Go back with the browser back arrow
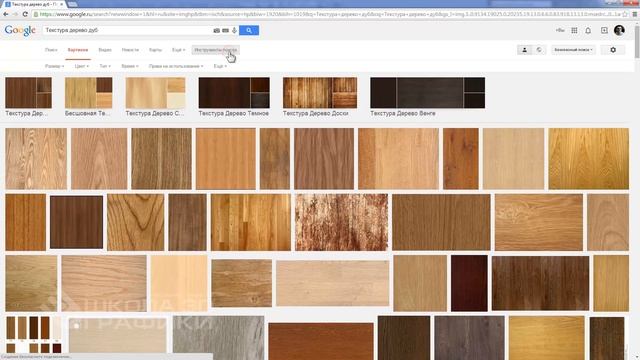Image resolution: width=640 pixels, height=360 pixels. 6,14
